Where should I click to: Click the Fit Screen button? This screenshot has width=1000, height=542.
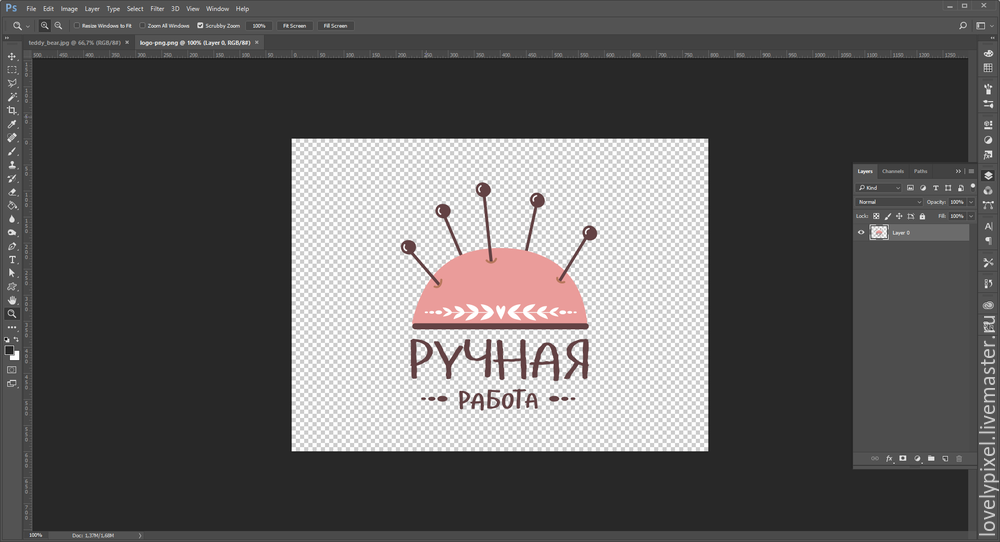pyautogui.click(x=294, y=25)
